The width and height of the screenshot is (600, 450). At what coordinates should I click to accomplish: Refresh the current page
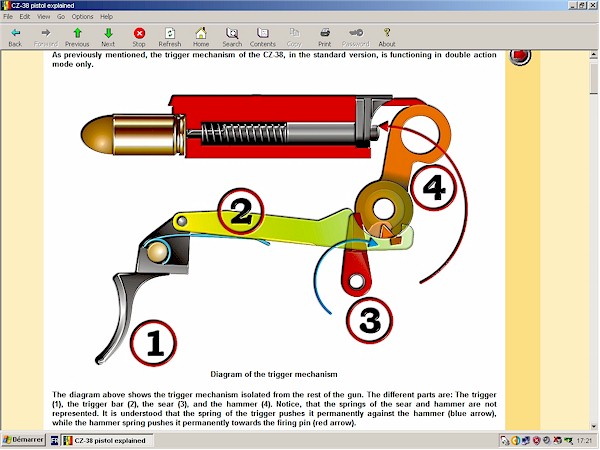tap(170, 37)
